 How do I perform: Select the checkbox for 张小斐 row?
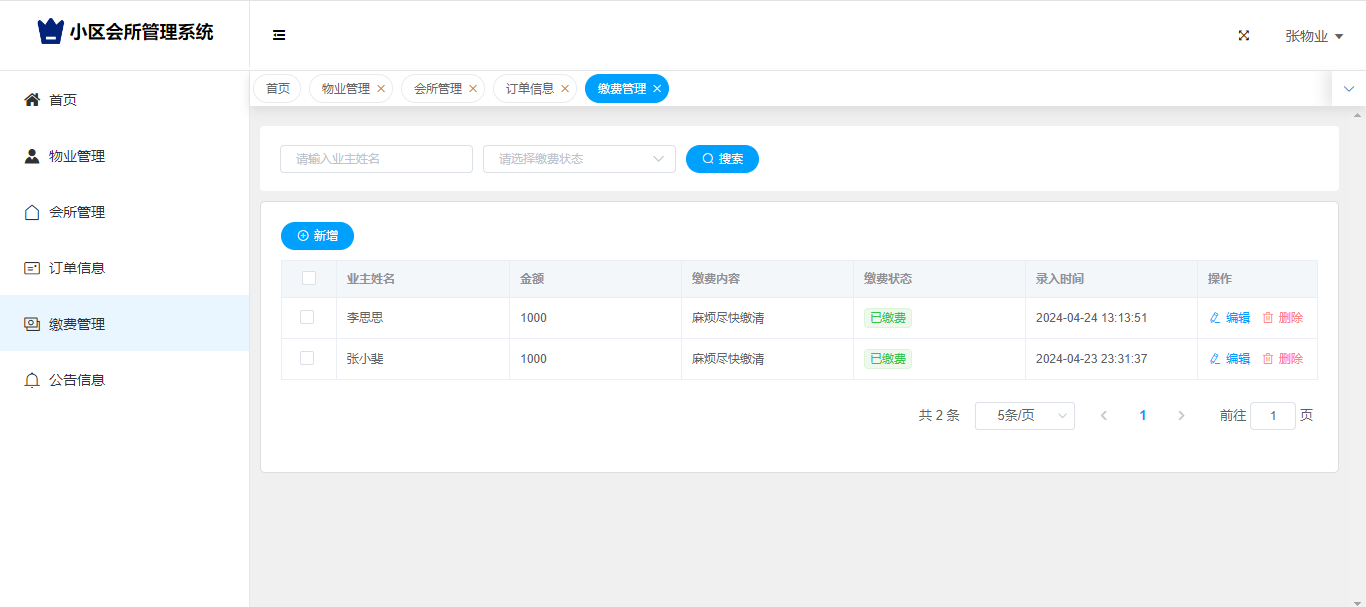[x=307, y=358]
